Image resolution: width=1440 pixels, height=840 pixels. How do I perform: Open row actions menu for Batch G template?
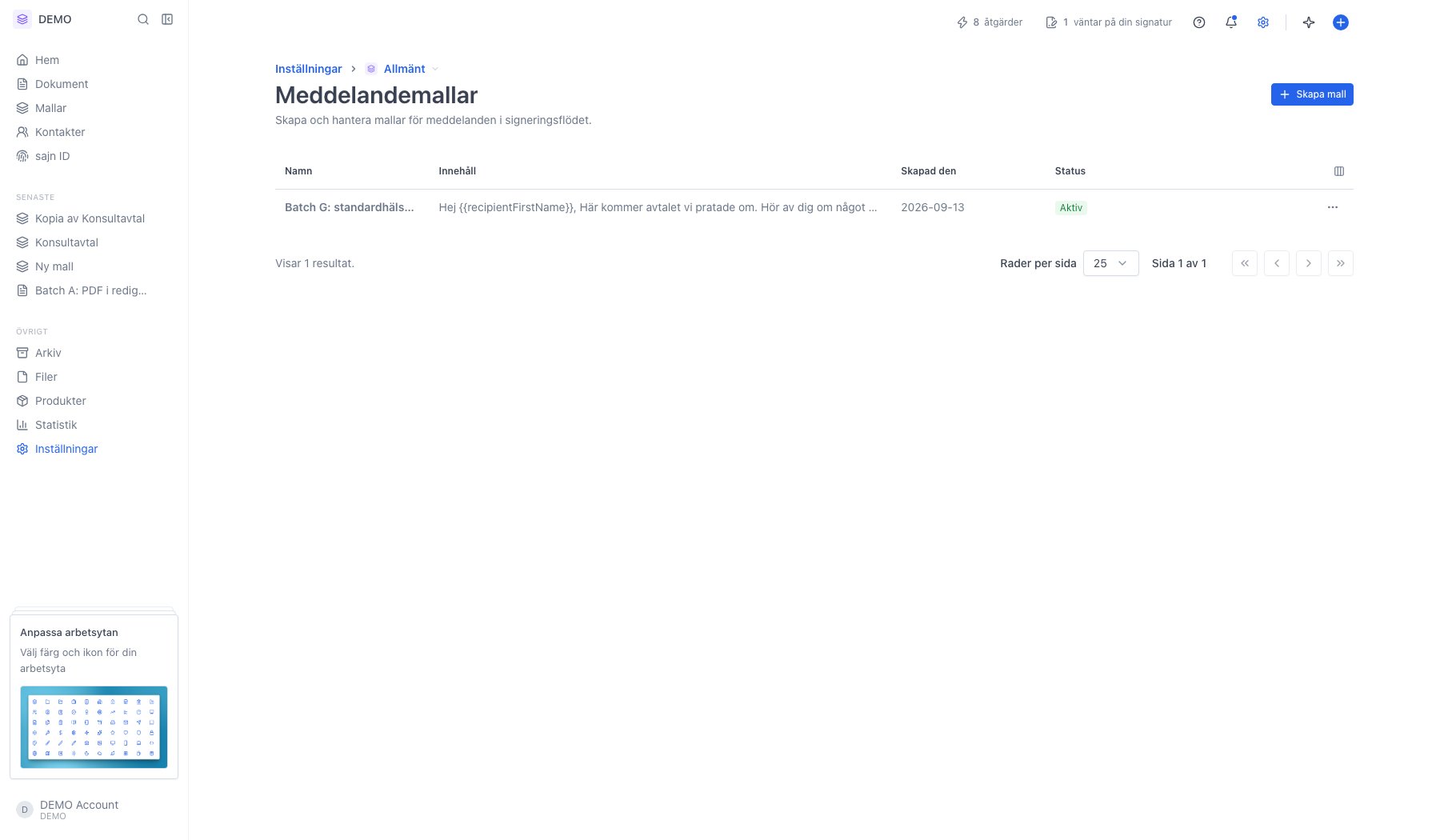(1333, 207)
